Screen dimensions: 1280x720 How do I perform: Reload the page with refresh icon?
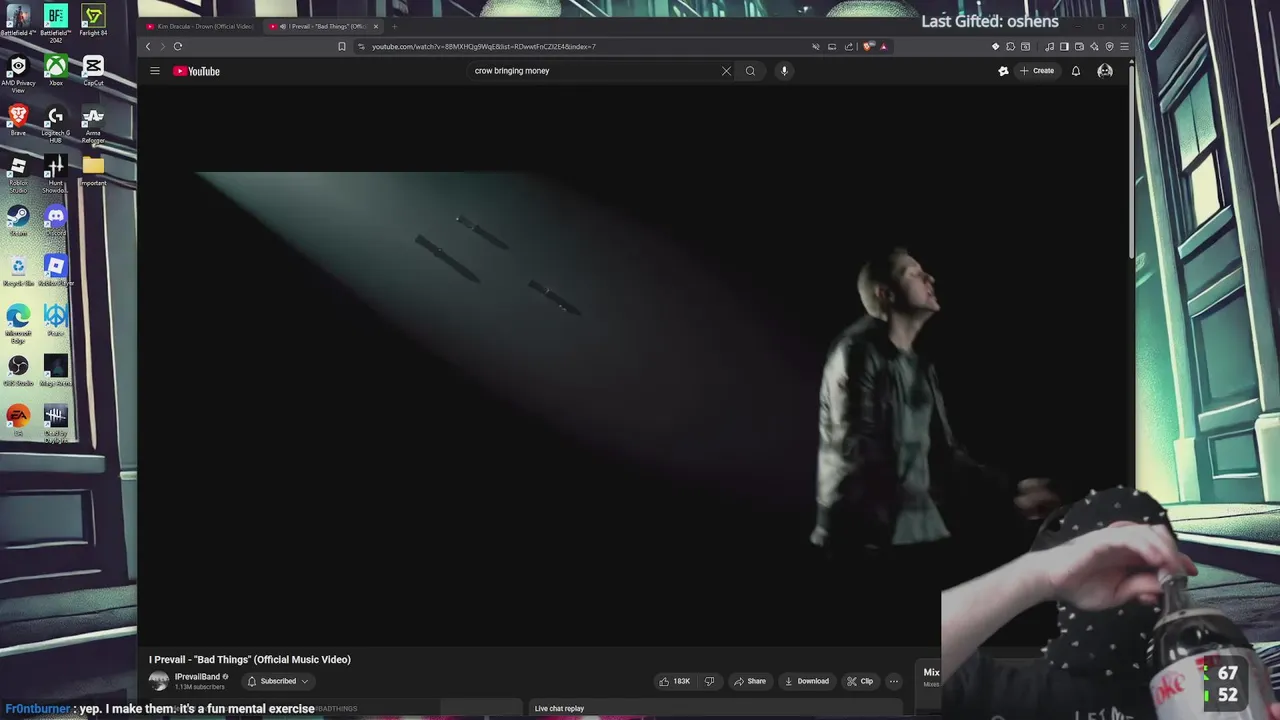(178, 46)
